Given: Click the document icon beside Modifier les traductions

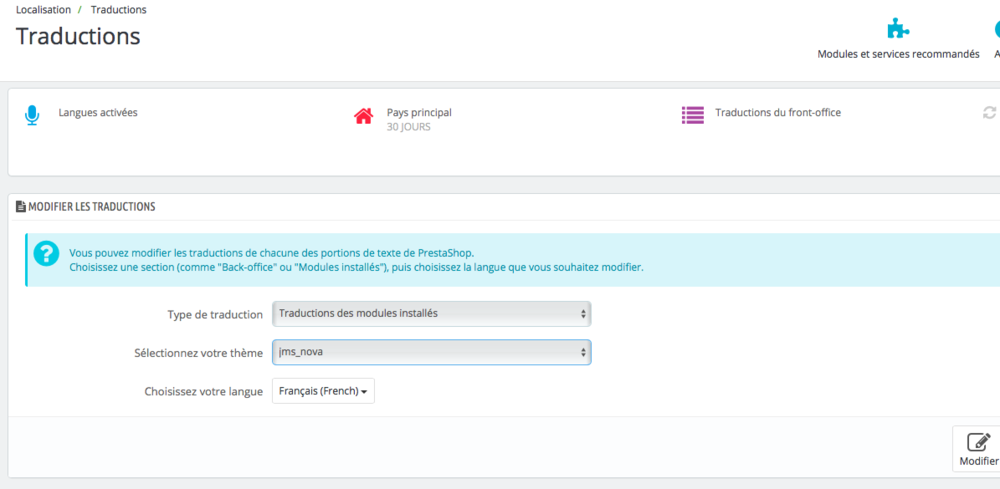Looking at the screenshot, I should [x=20, y=206].
